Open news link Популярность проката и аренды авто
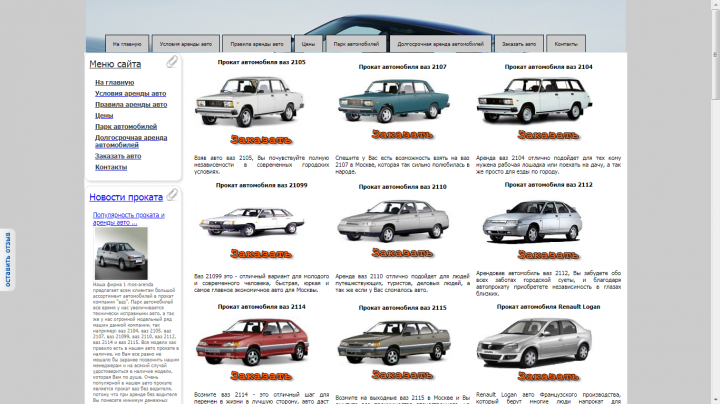The width and height of the screenshot is (720, 404). (x=129, y=219)
